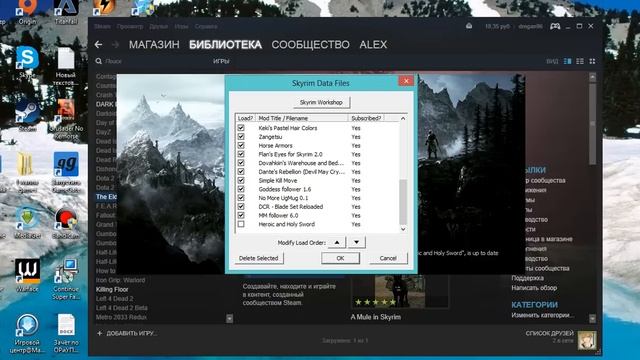Toggle Dante's Rebellion mod checkbox
This screenshot has height=360, width=640.
241,171
